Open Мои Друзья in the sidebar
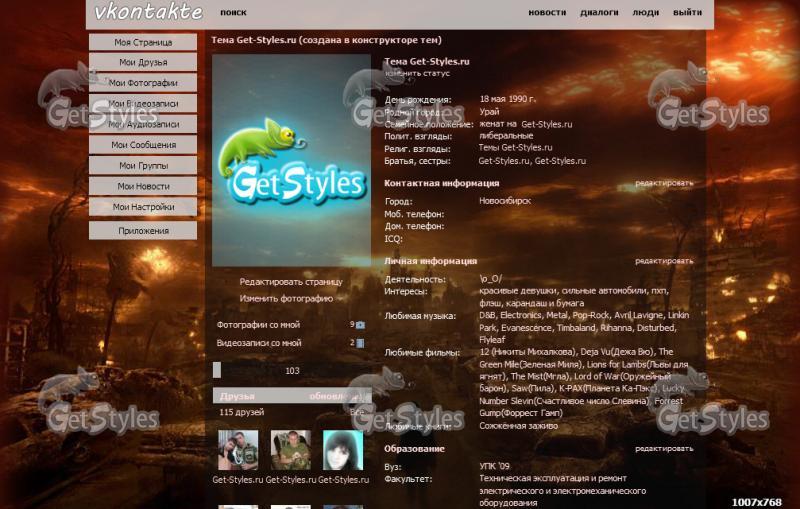 point(143,63)
